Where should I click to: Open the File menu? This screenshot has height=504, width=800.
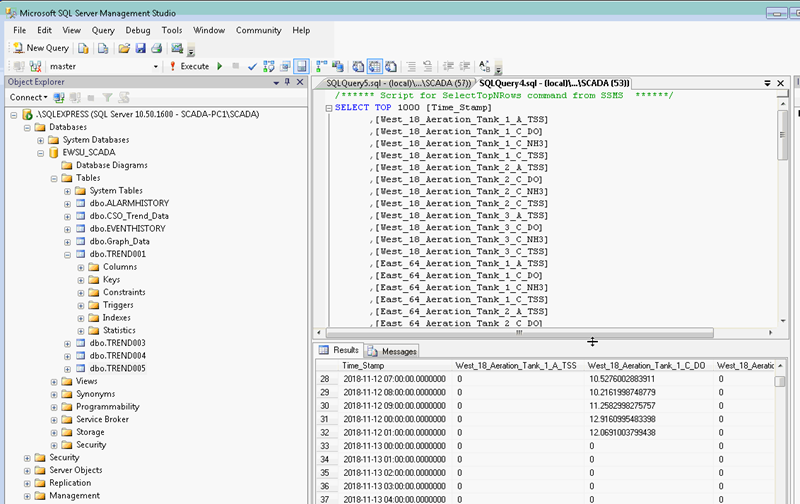click(19, 31)
